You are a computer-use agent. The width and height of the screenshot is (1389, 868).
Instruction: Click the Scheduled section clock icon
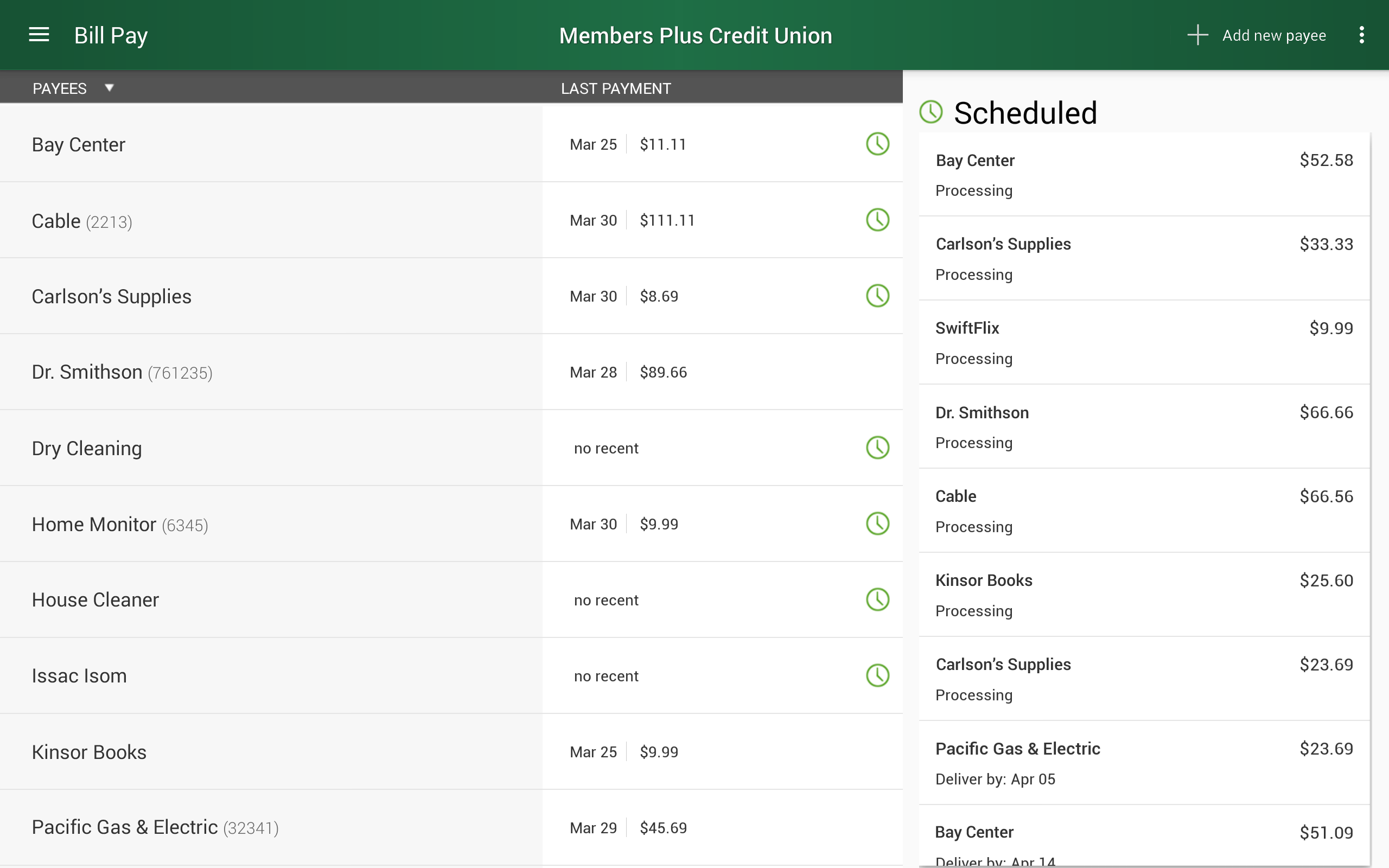[x=931, y=112]
